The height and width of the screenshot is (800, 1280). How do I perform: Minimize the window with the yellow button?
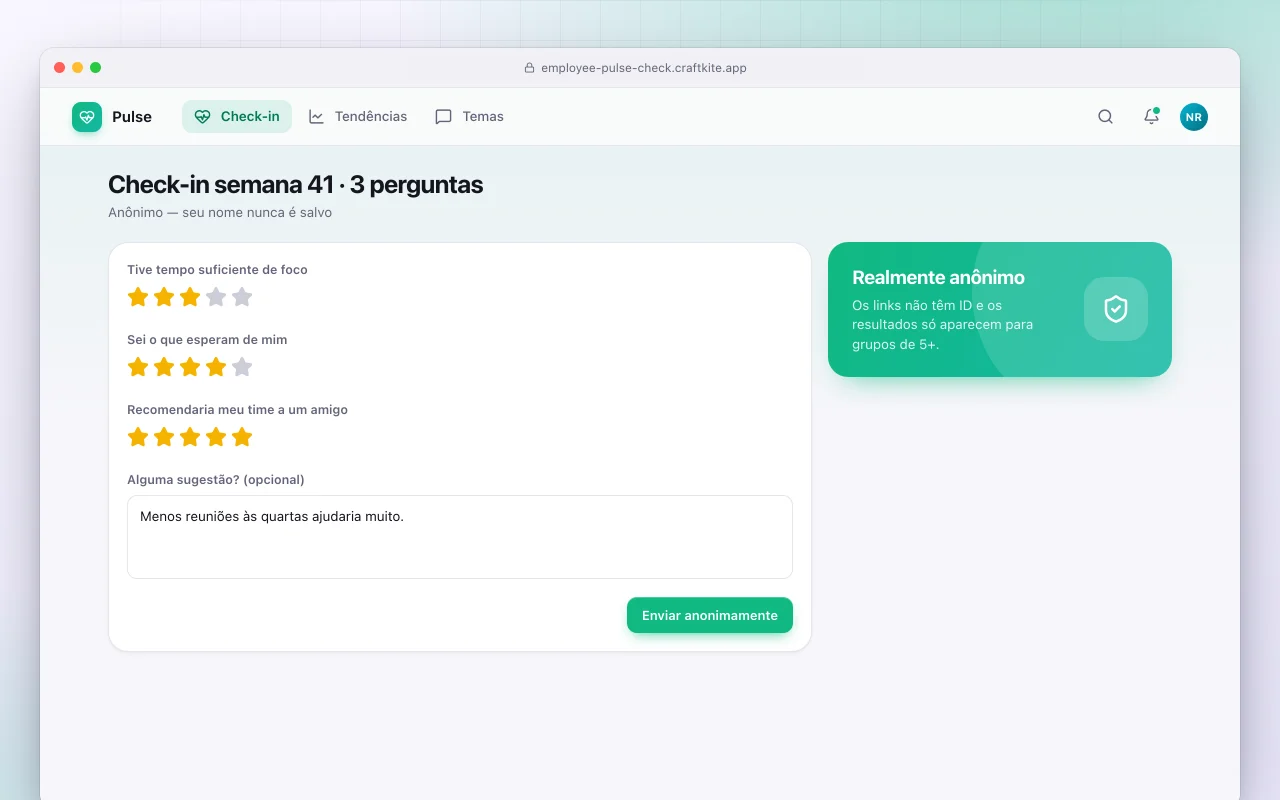point(77,68)
